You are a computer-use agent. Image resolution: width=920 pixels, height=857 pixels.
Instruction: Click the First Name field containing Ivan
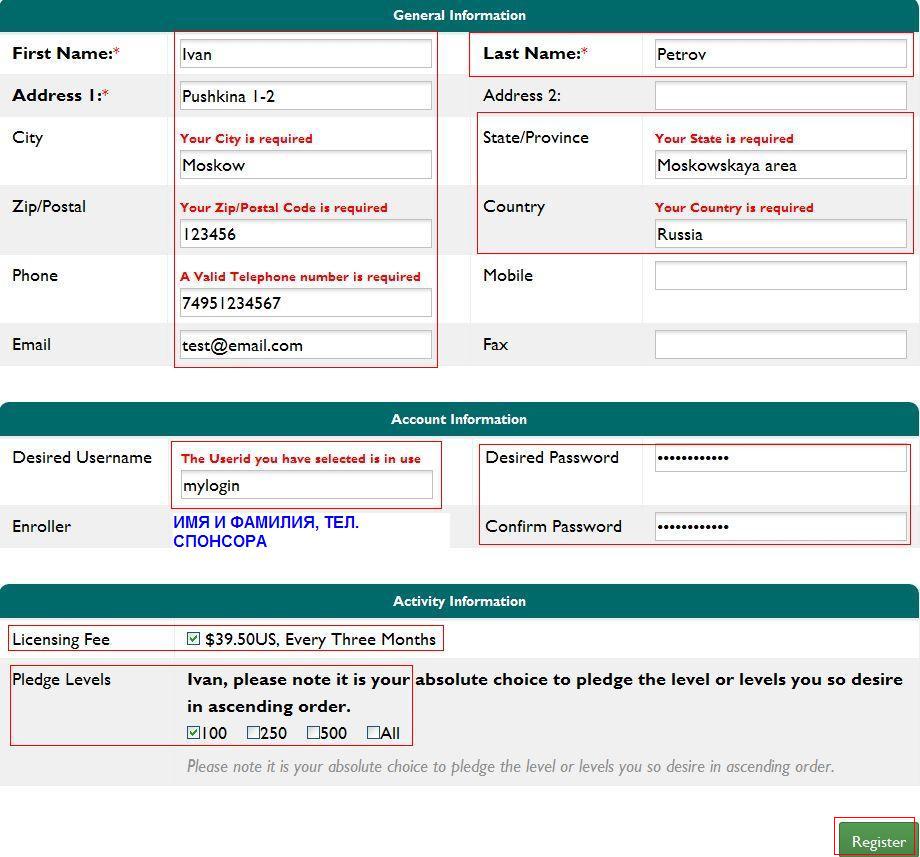click(x=306, y=54)
